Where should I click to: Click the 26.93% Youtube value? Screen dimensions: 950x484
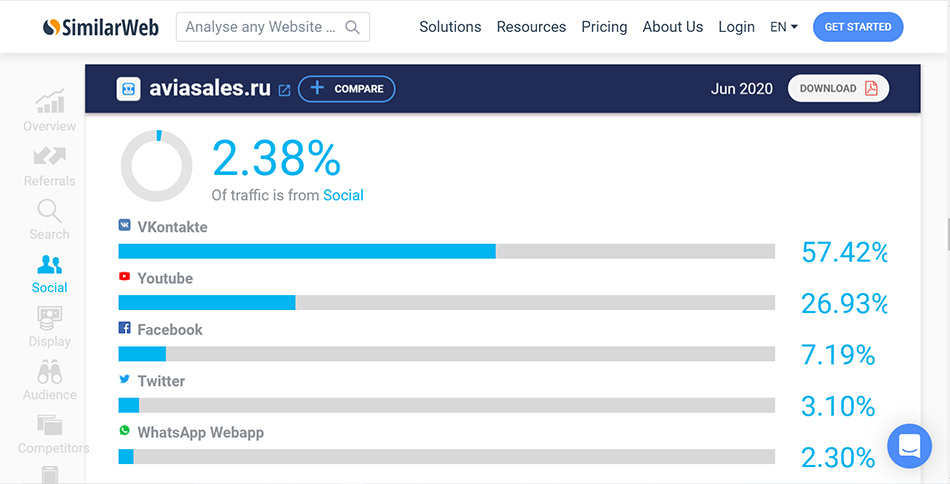(845, 303)
